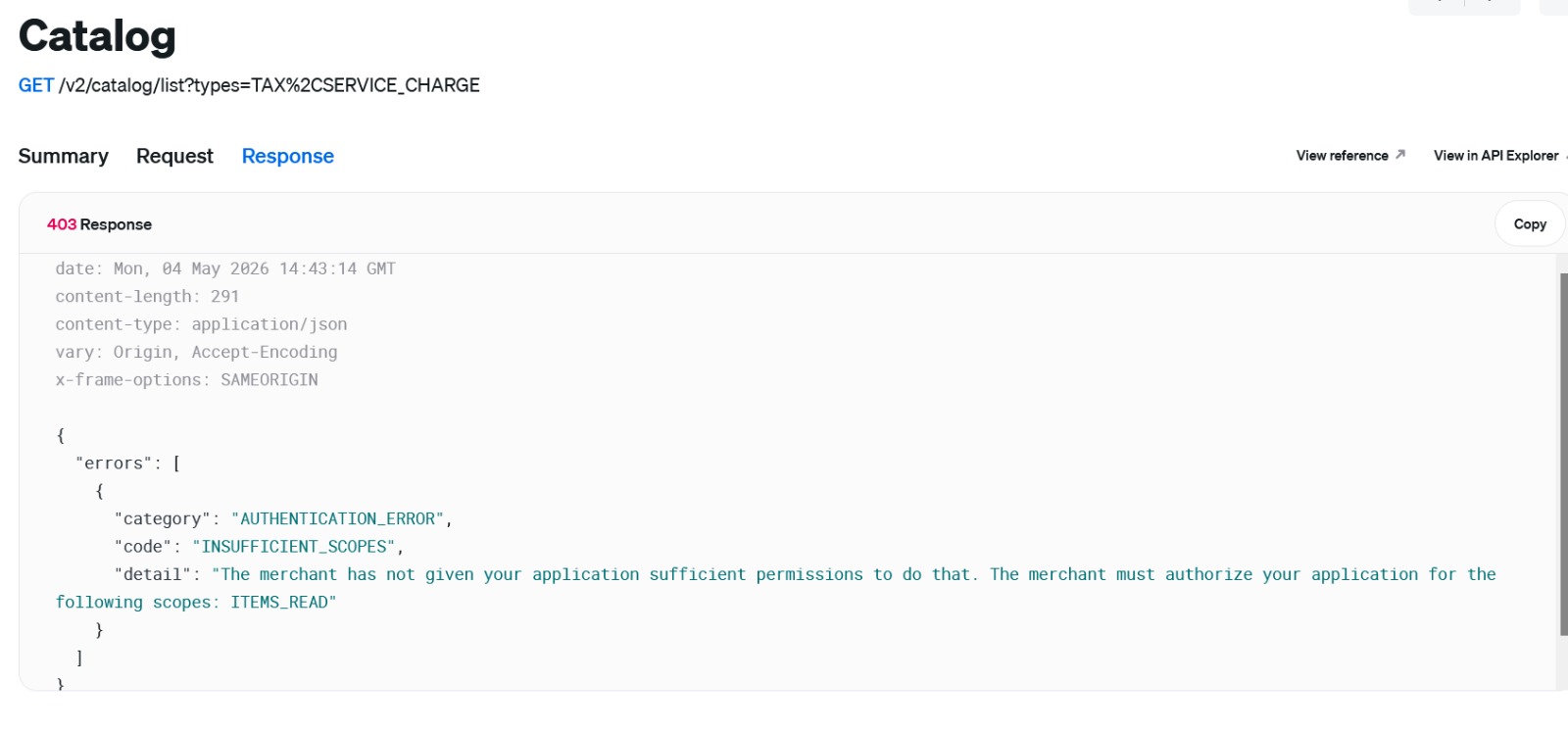Image resolution: width=1568 pixels, height=732 pixels.
Task: Open View in API Explorer
Action: tap(1496, 156)
